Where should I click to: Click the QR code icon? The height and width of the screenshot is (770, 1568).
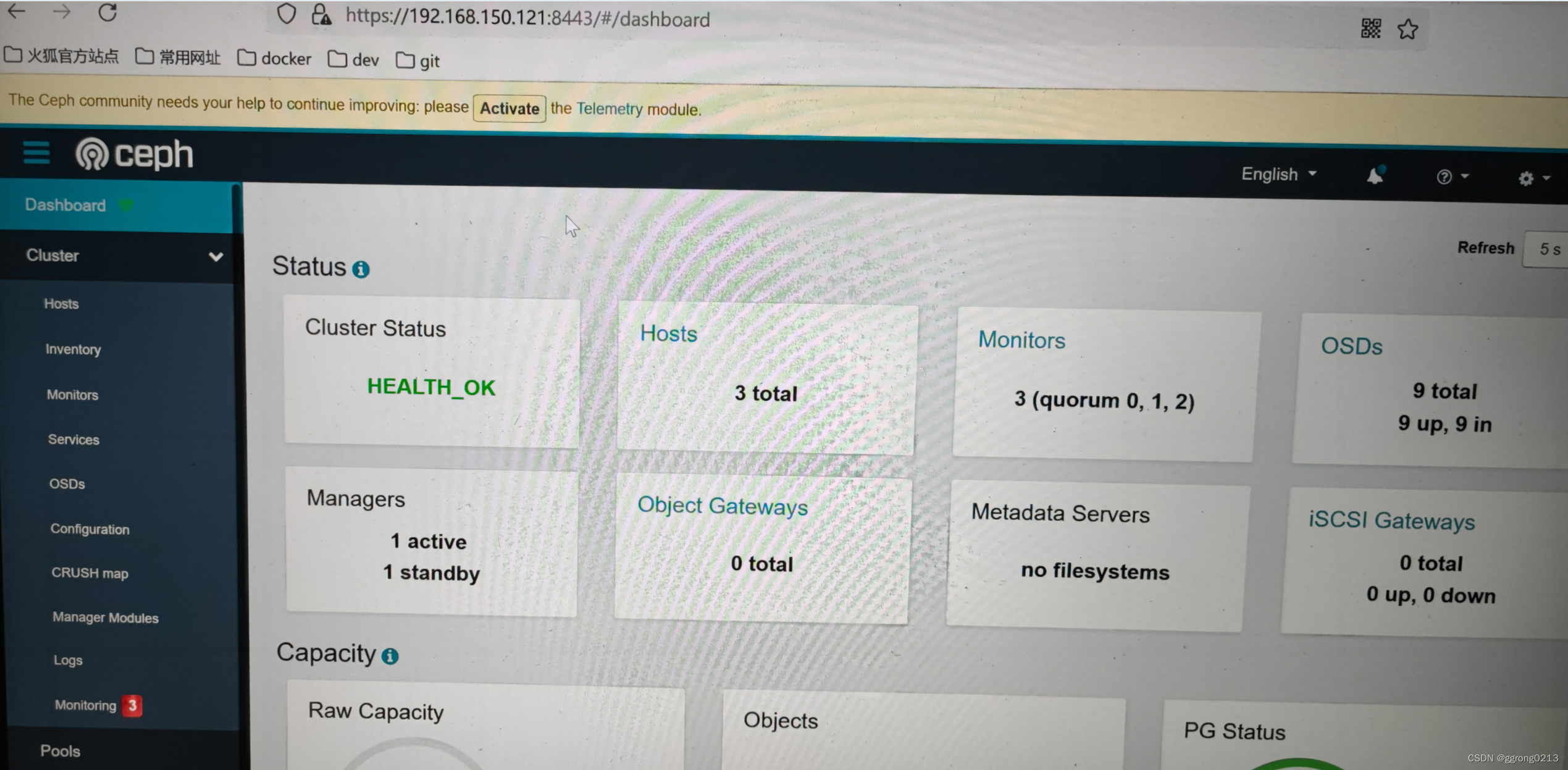click(1370, 28)
